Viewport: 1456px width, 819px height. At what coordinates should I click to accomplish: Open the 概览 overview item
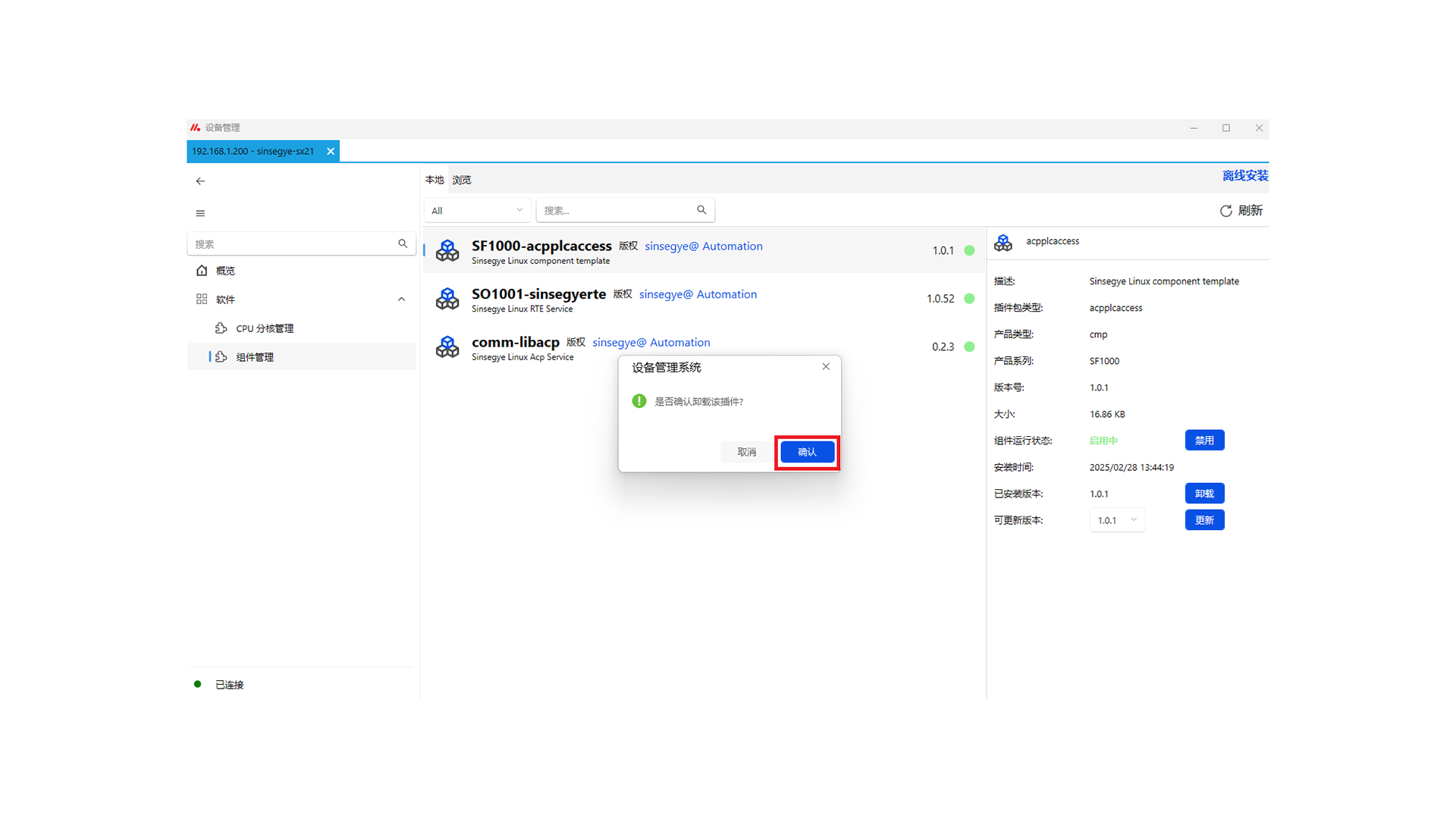[x=301, y=271]
